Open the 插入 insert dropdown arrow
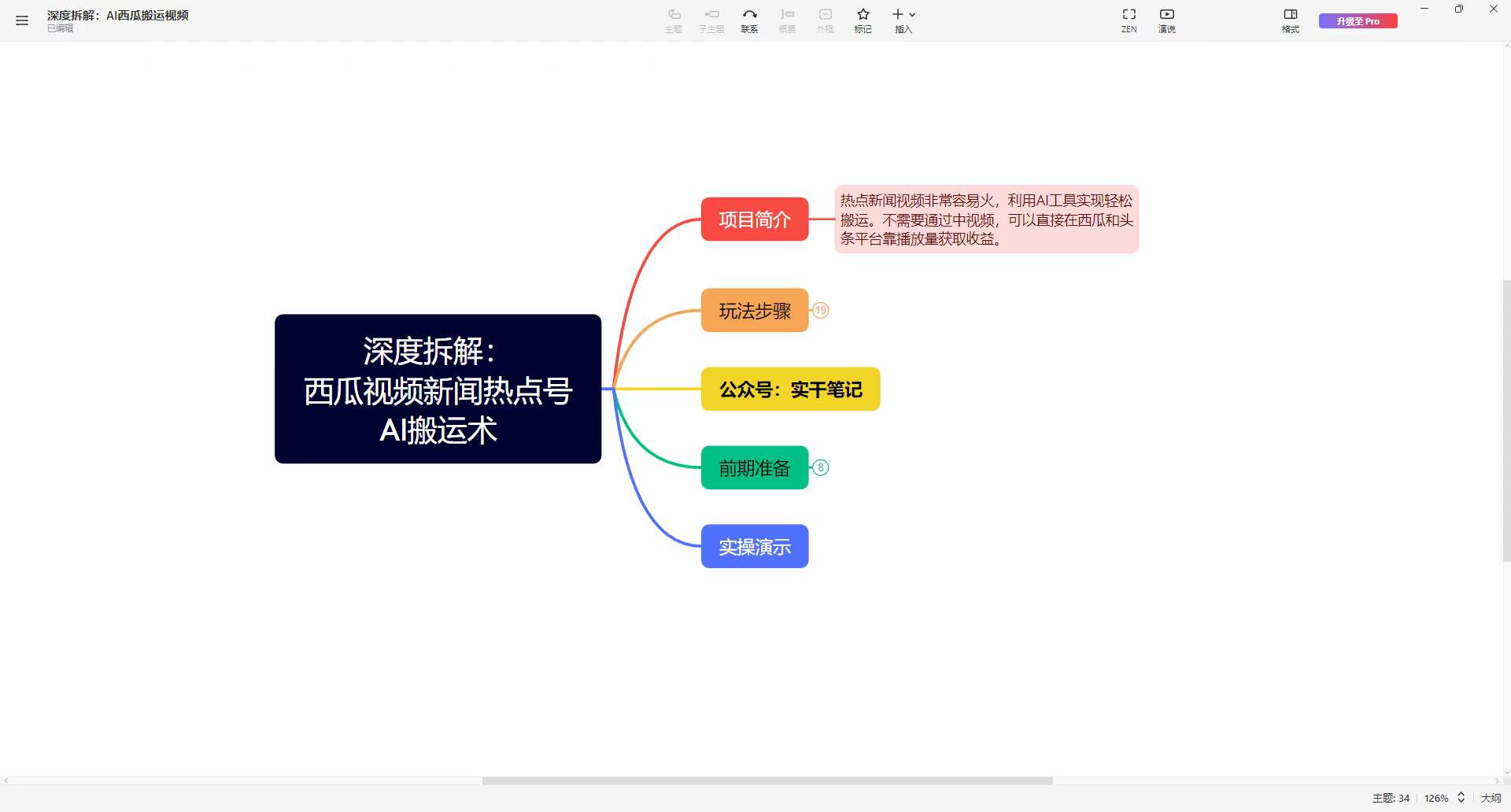This screenshot has height=812, width=1511. pyautogui.click(x=912, y=14)
